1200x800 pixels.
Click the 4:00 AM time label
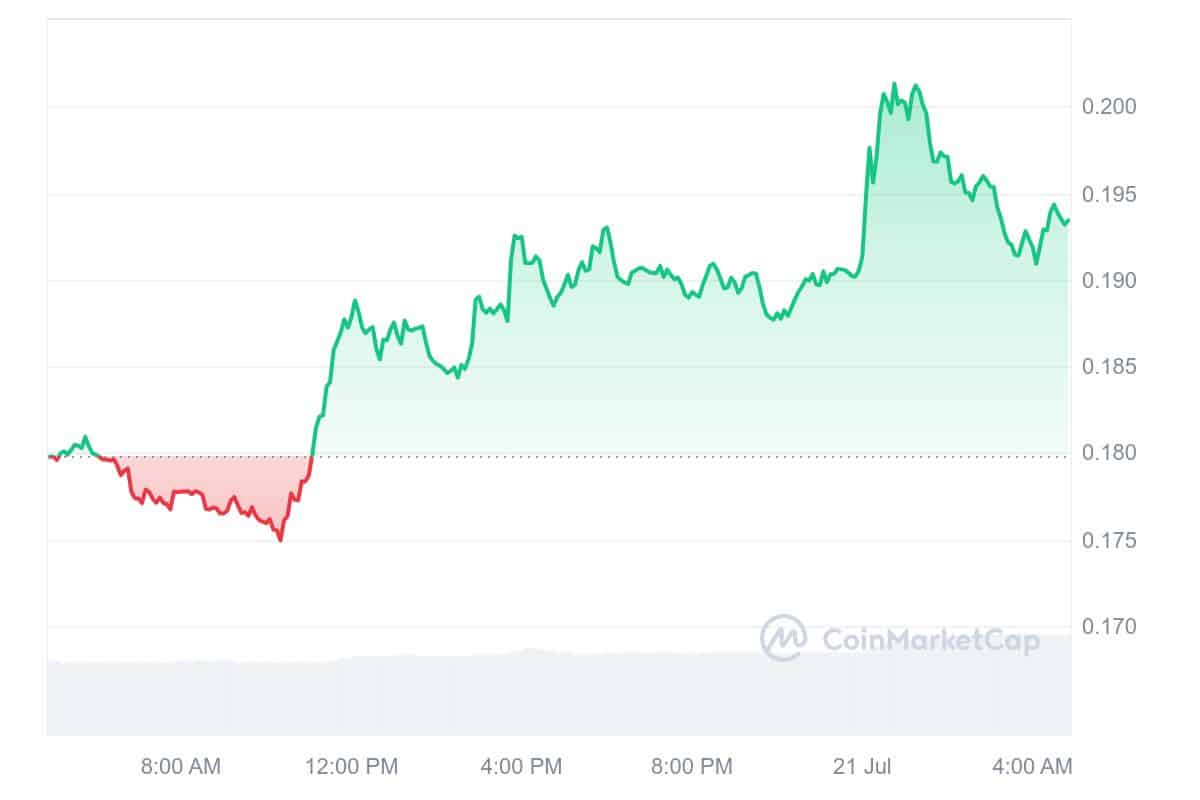click(x=1031, y=767)
